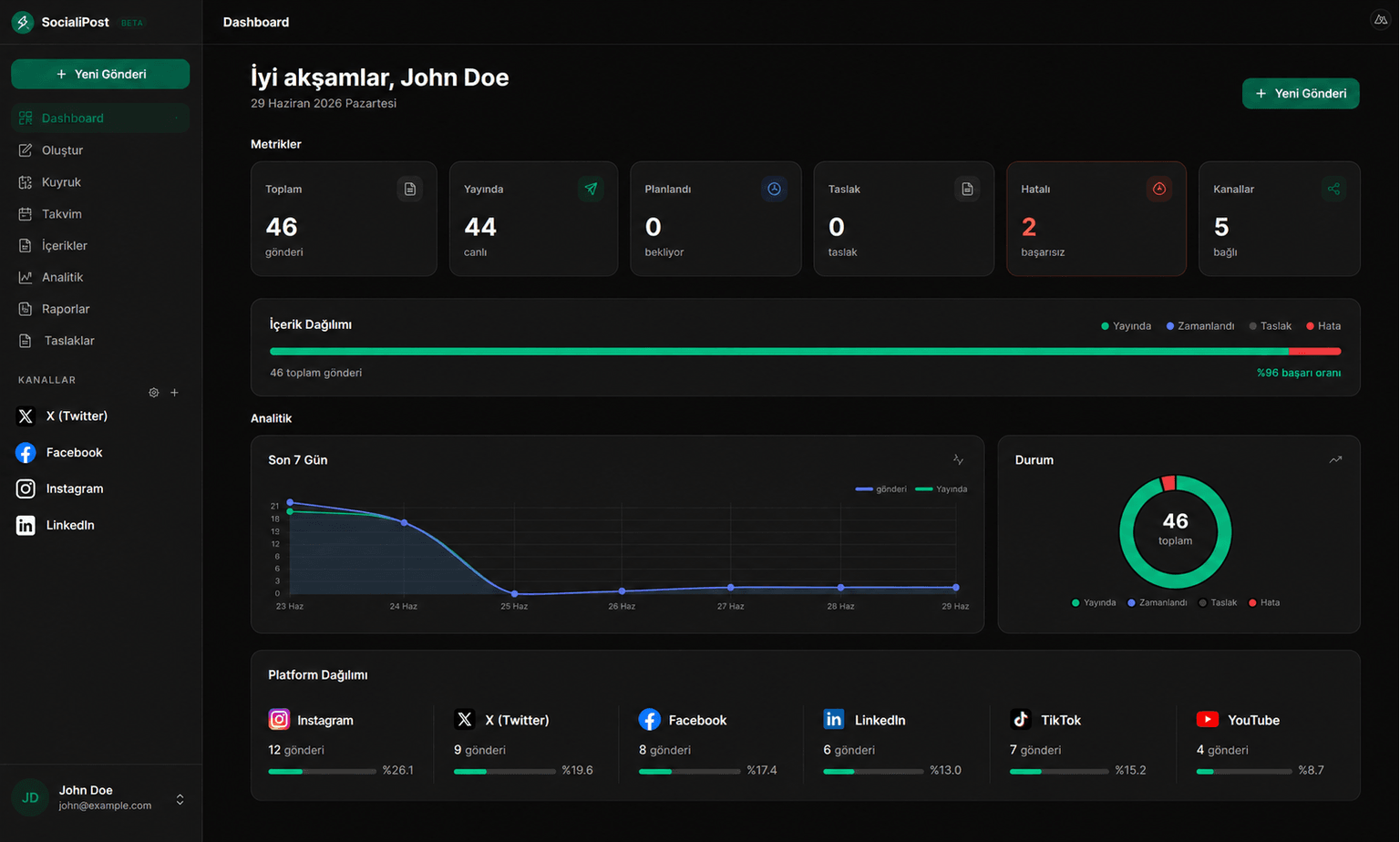Screen dimensions: 1400x842
Task: Click the Instagram icon in Platform Dağılımı
Action: pos(279,719)
